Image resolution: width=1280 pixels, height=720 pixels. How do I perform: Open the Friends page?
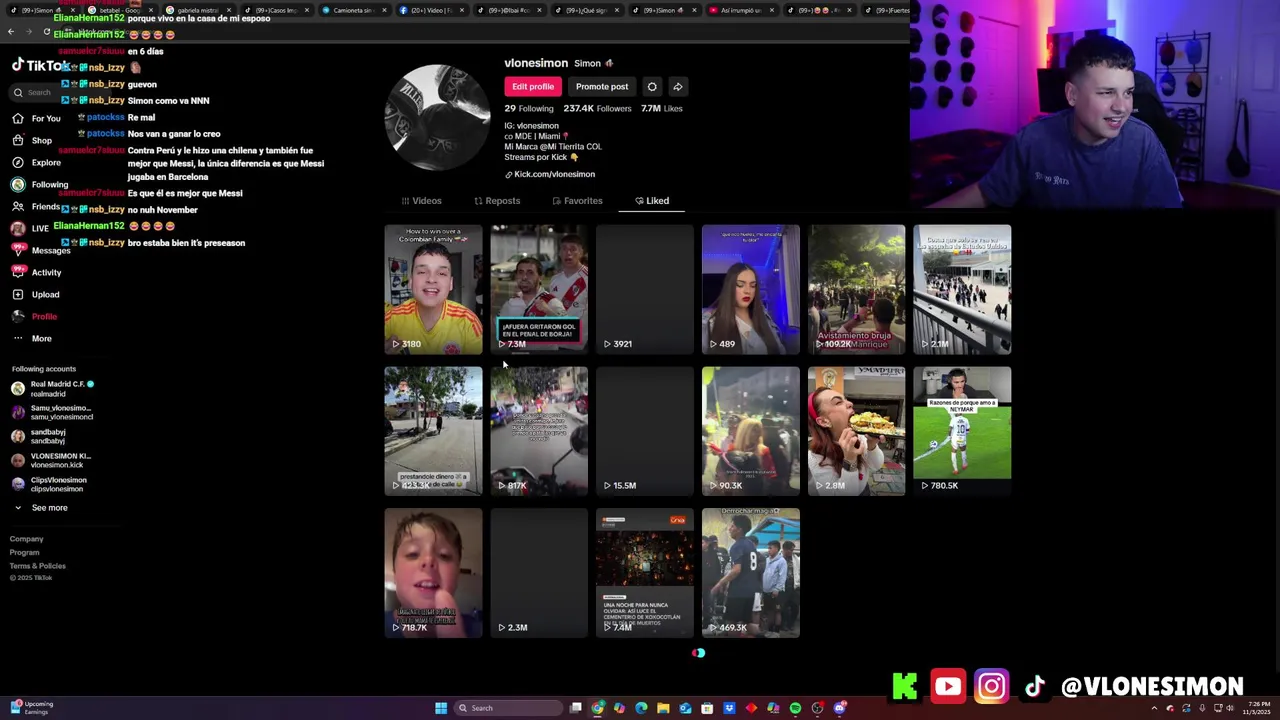tap(36, 206)
